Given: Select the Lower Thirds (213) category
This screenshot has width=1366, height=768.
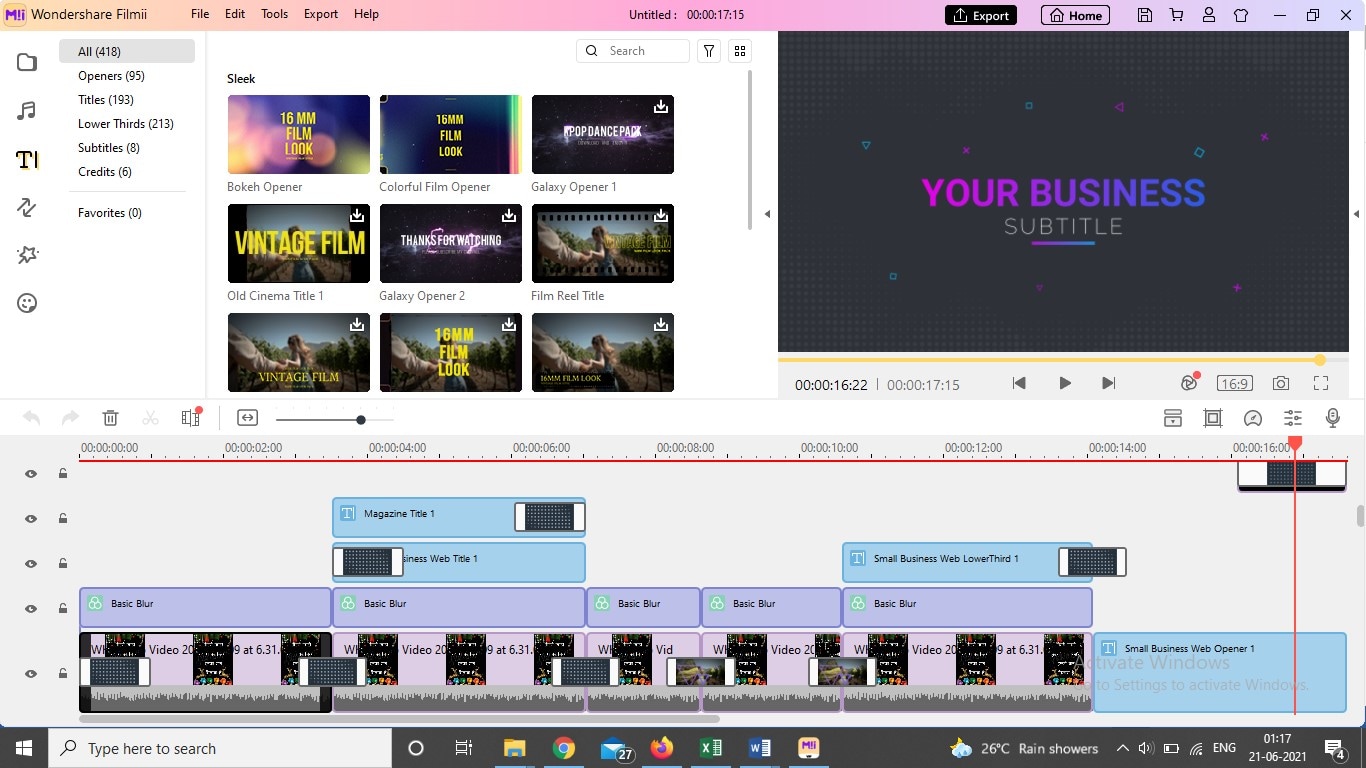Looking at the screenshot, I should [x=126, y=124].
